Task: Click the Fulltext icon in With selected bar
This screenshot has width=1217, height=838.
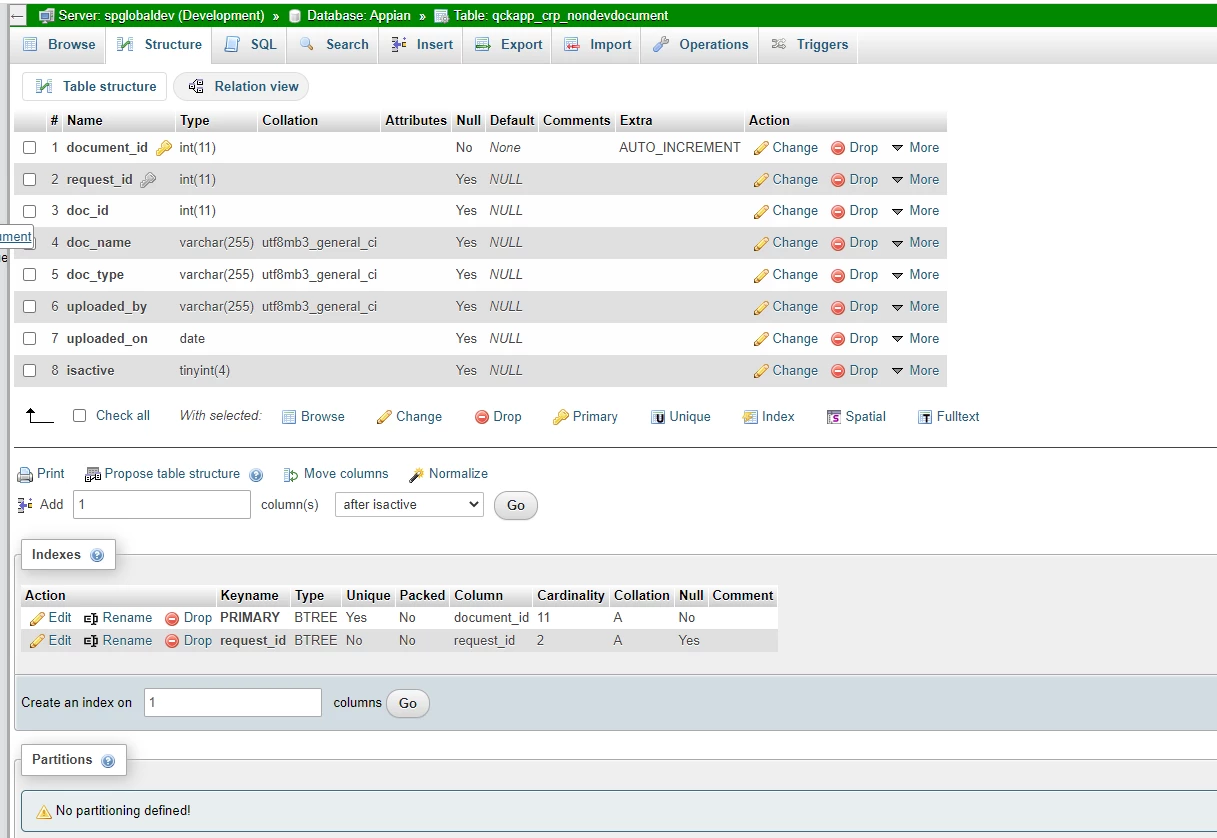Action: pyautogui.click(x=925, y=417)
